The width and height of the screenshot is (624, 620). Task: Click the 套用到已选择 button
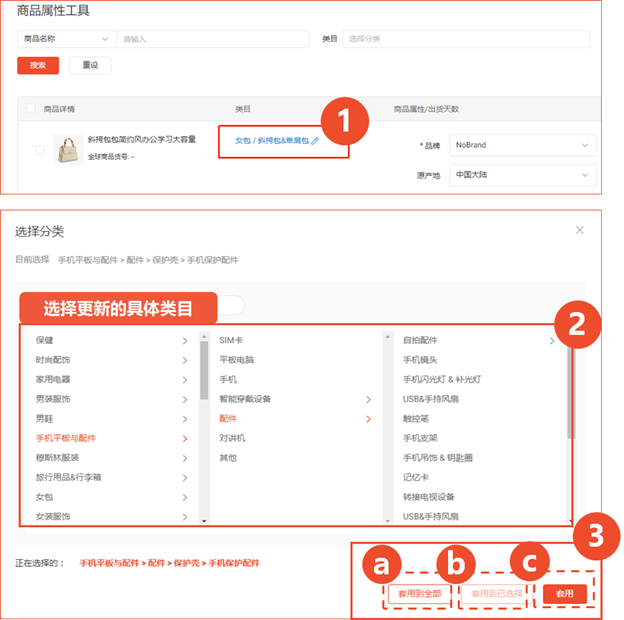pos(496,594)
